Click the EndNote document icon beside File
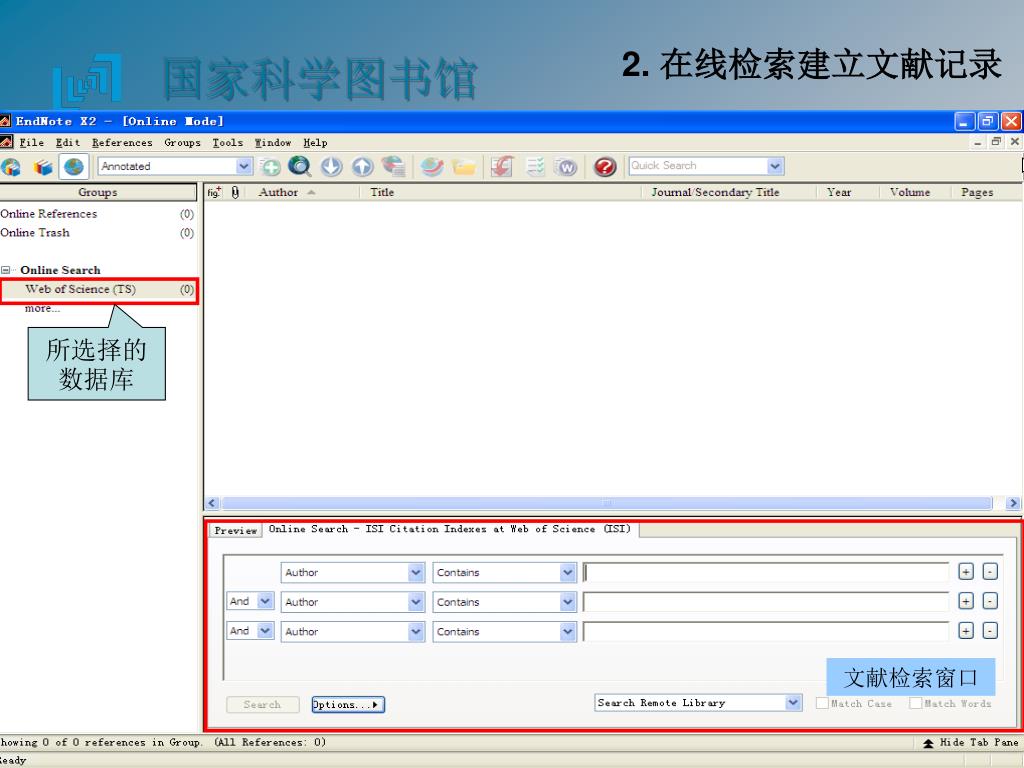 pos(7,142)
